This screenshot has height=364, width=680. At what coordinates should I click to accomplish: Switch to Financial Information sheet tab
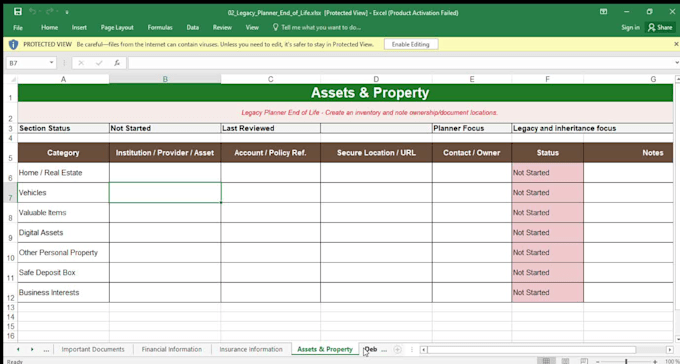(172, 349)
